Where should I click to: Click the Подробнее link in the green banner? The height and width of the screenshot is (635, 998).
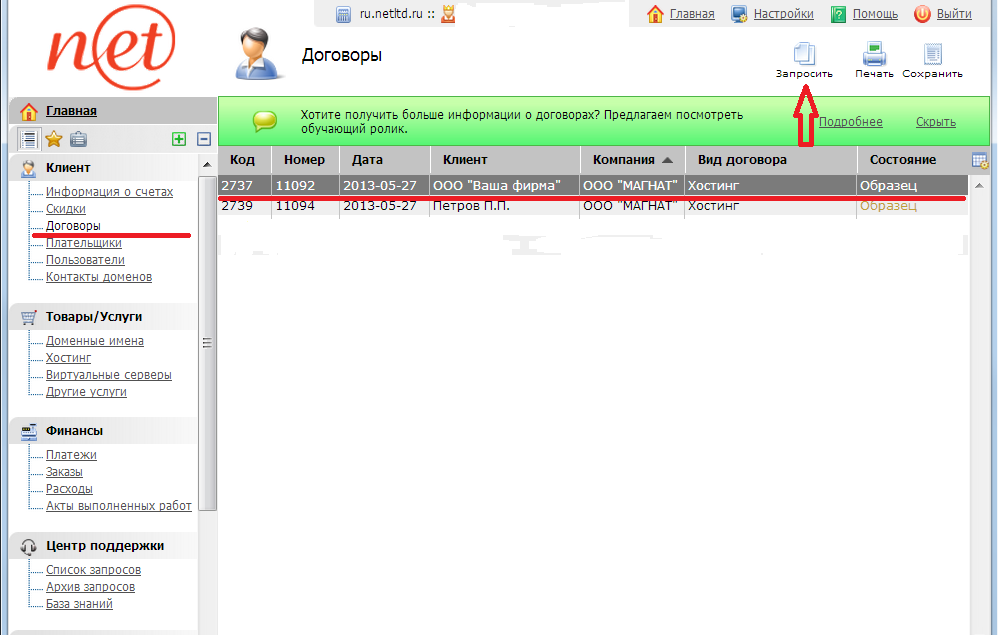tap(850, 122)
